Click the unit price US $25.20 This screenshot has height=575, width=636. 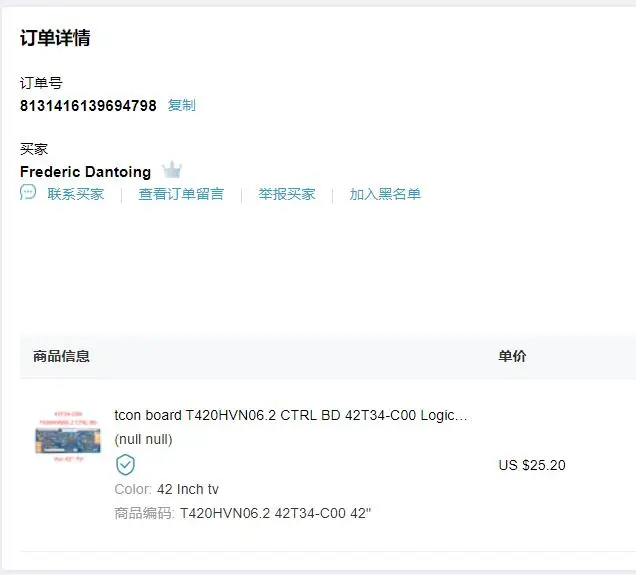[x=532, y=465]
